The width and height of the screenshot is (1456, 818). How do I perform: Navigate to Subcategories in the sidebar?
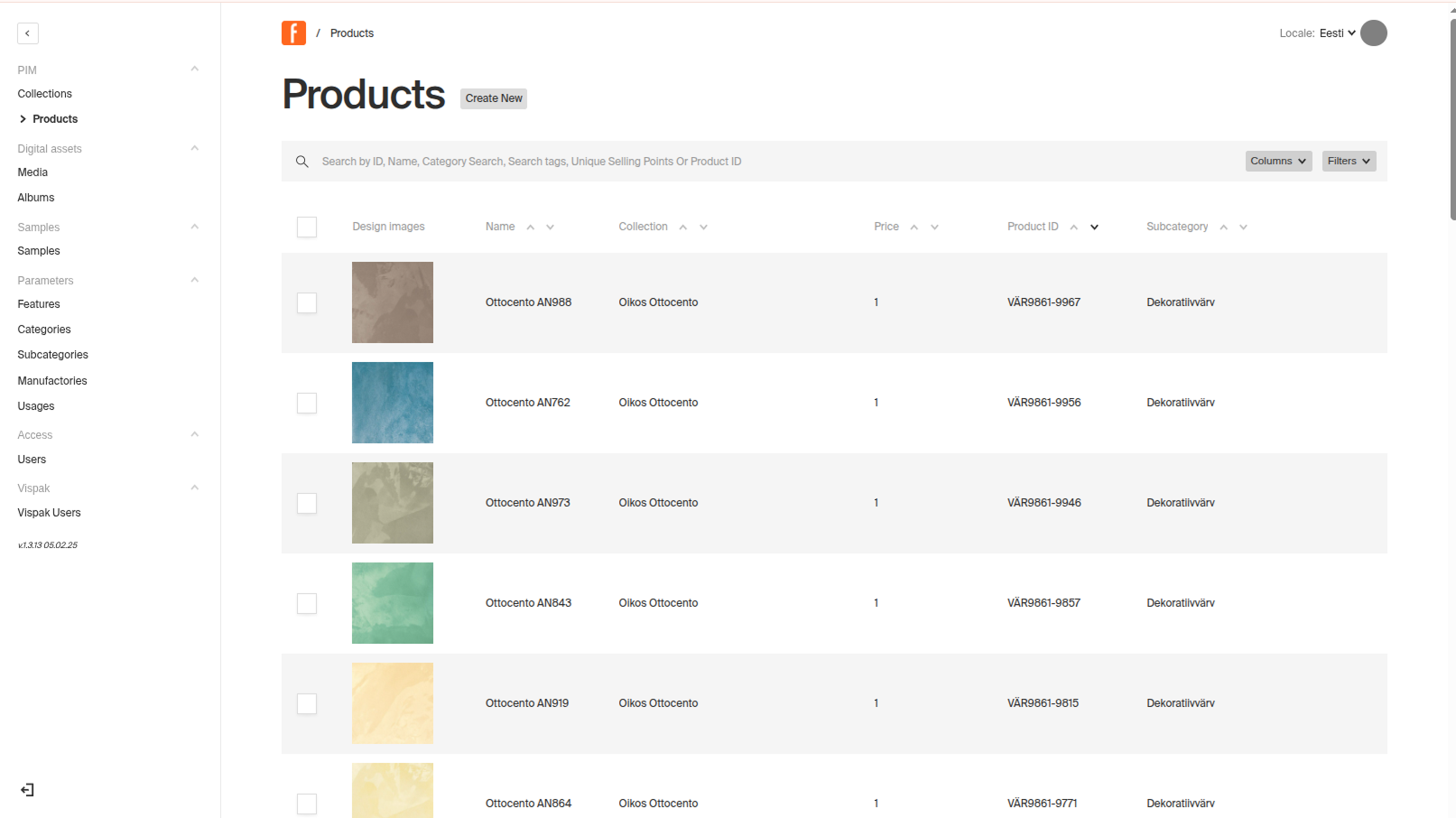52,354
